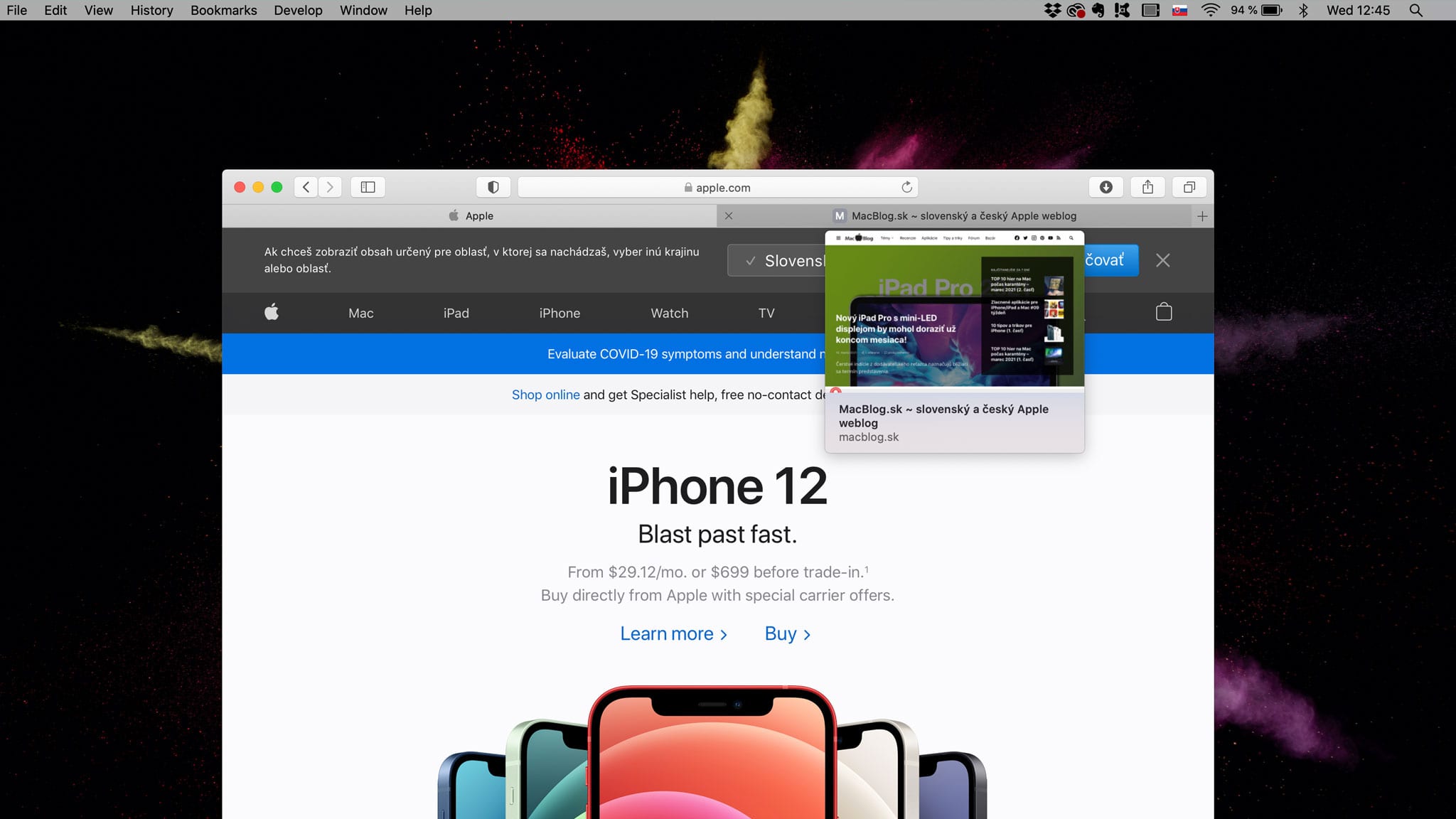Open the display mirroring menu bar icon
The image size is (1456, 819).
(x=1150, y=10)
